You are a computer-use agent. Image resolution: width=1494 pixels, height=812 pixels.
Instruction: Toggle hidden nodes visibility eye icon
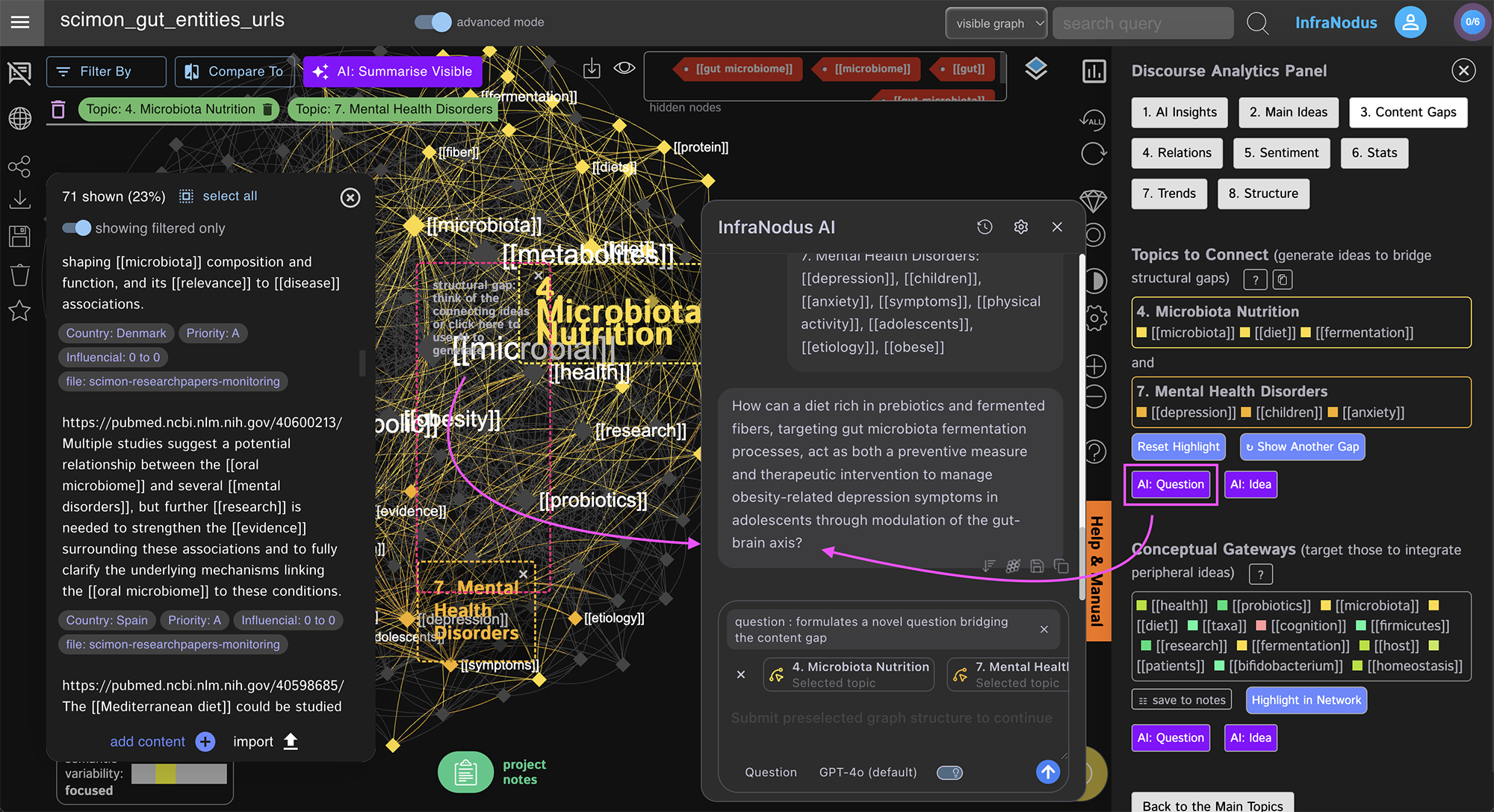coord(624,68)
